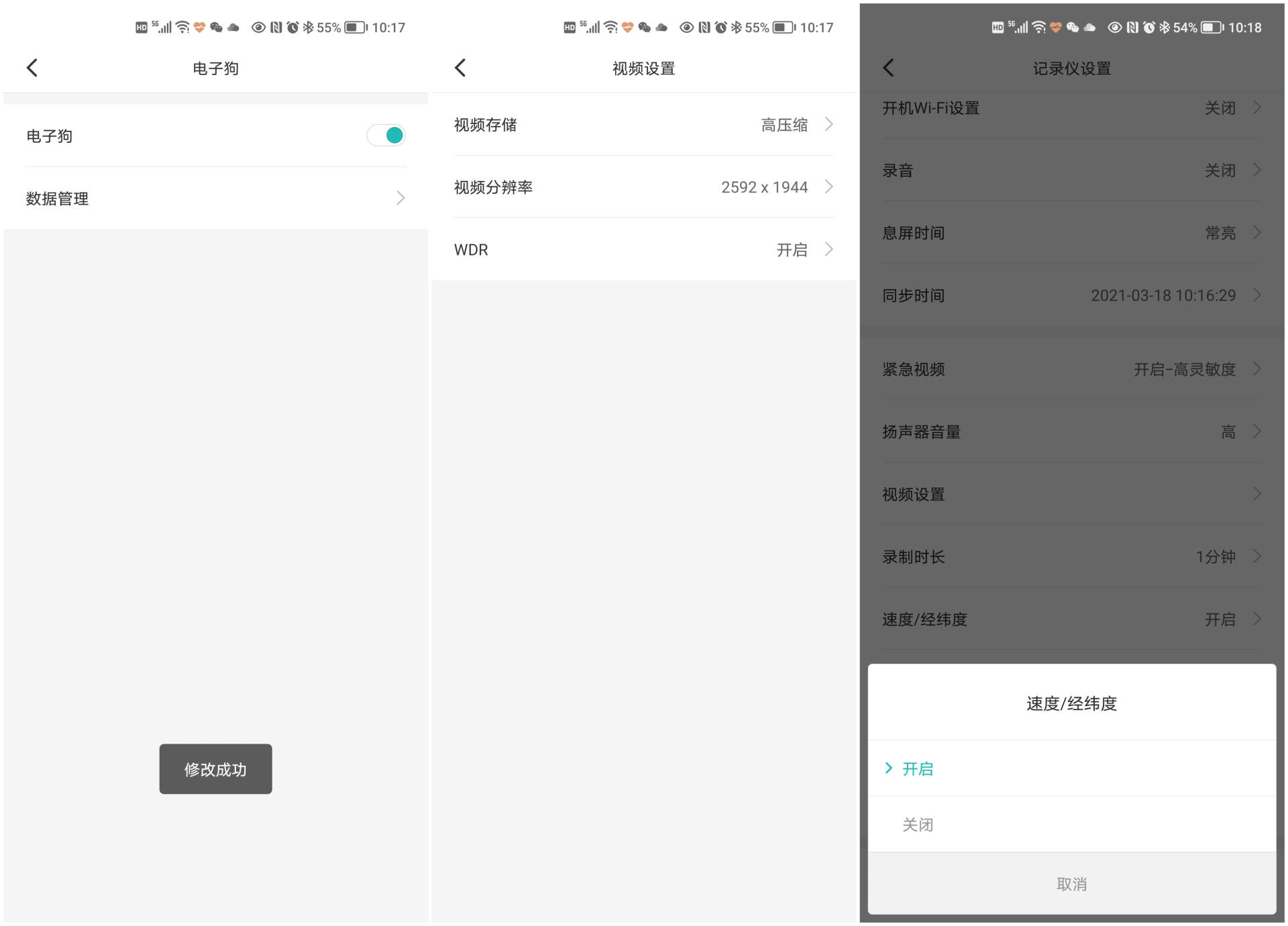Expand the WDR setting option
Image resolution: width=1288 pixels, height=926 pixels.
click(x=643, y=249)
